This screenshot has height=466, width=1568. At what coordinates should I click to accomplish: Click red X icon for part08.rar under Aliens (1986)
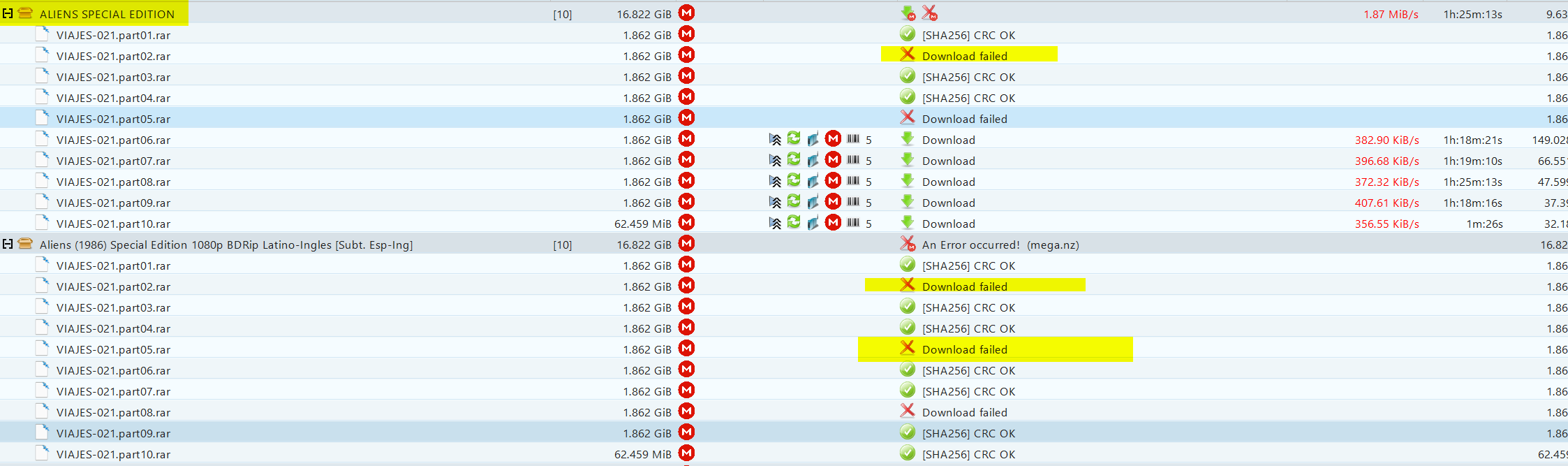908,411
